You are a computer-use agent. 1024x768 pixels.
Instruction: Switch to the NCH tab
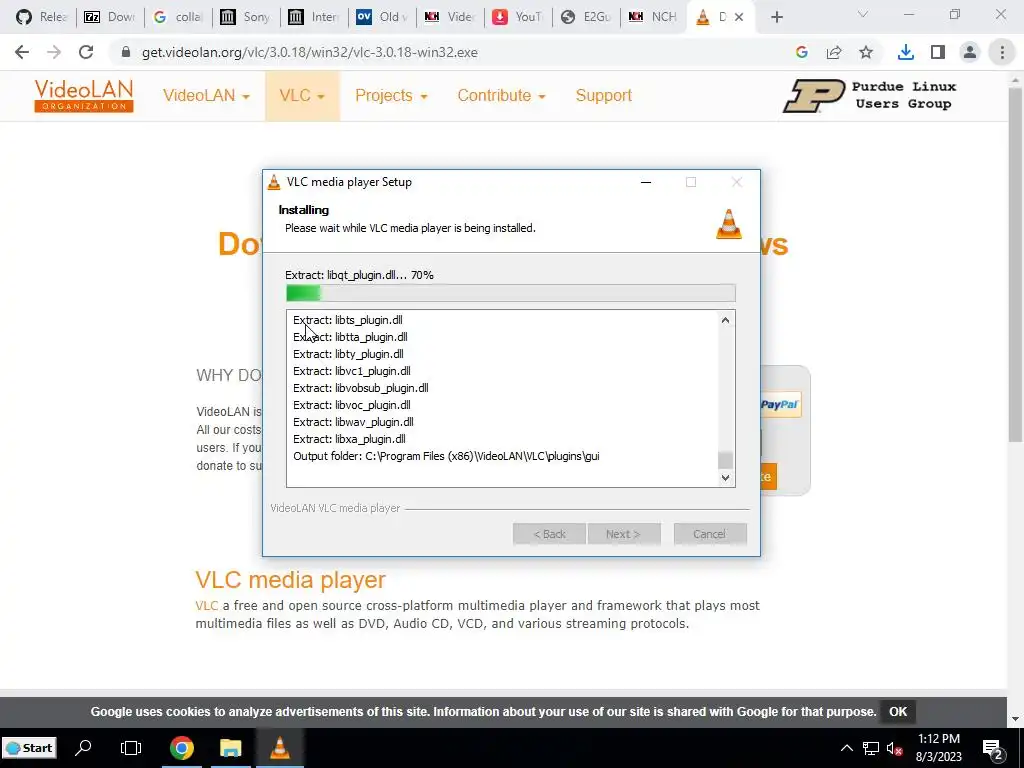653,17
